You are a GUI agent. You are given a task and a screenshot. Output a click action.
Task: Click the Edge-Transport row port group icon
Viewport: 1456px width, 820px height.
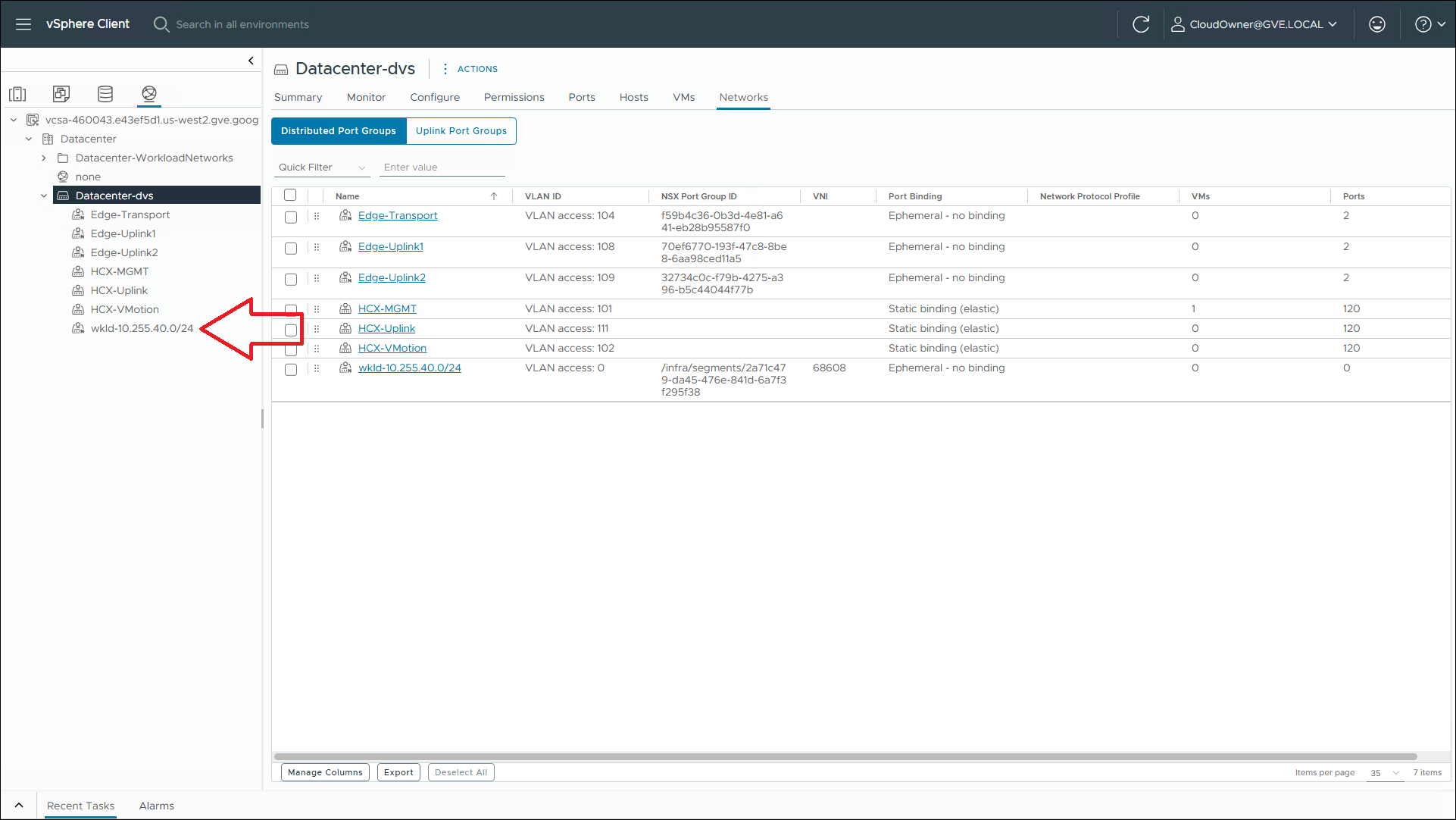click(x=345, y=216)
